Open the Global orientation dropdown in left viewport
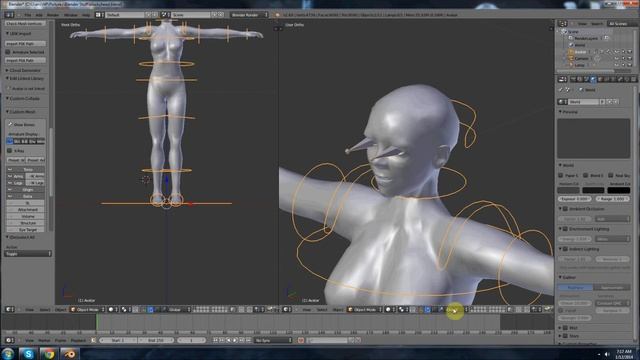Screen dimensions: 640x360 click(x=176, y=309)
